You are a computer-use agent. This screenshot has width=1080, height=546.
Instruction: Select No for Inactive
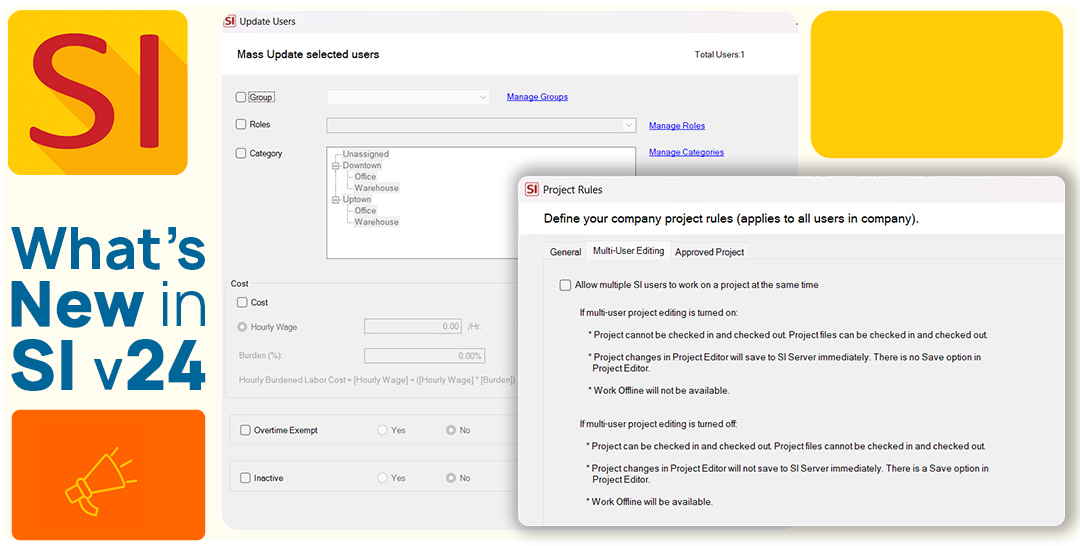coord(450,478)
